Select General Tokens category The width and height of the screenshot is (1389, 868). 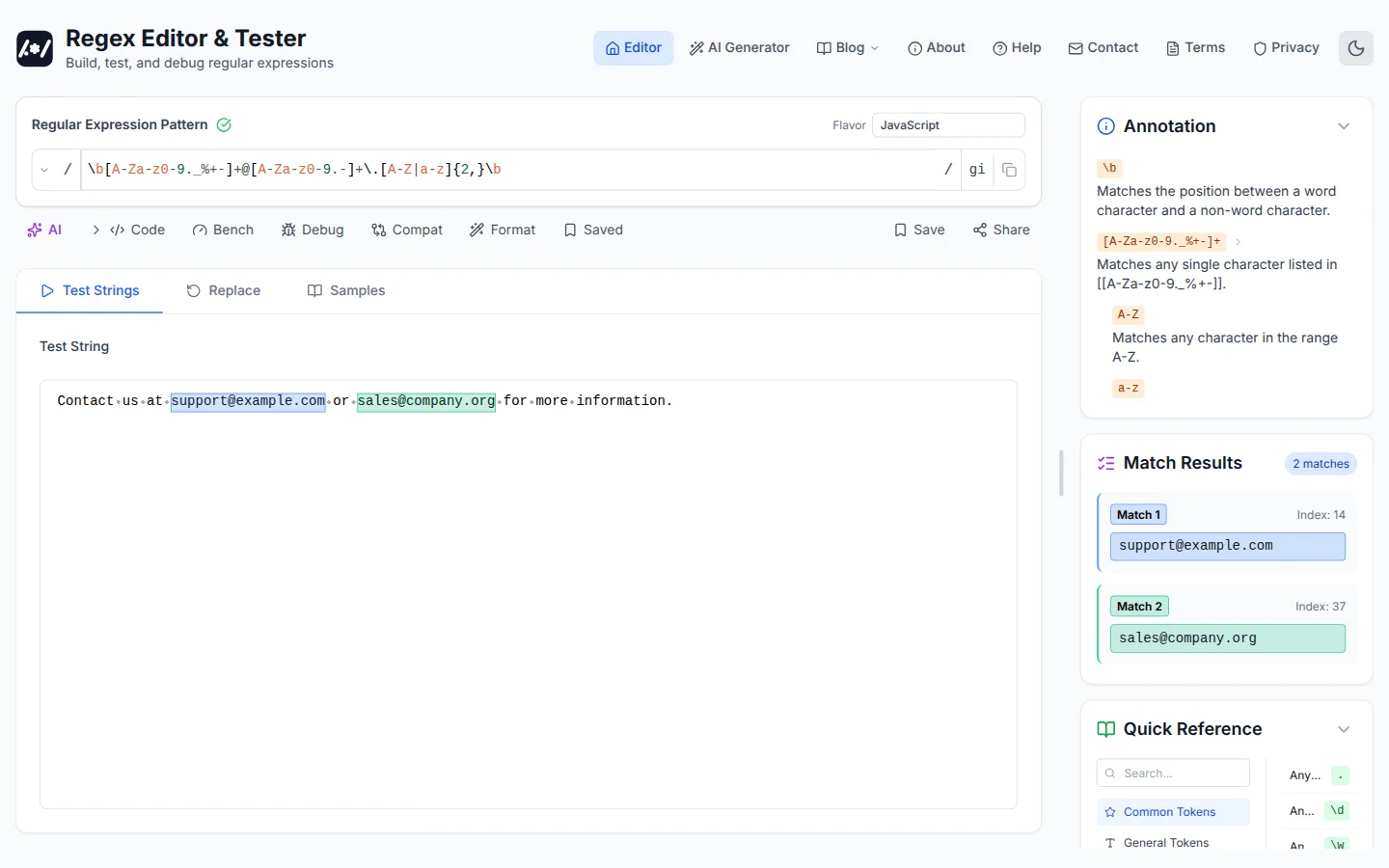1173,843
